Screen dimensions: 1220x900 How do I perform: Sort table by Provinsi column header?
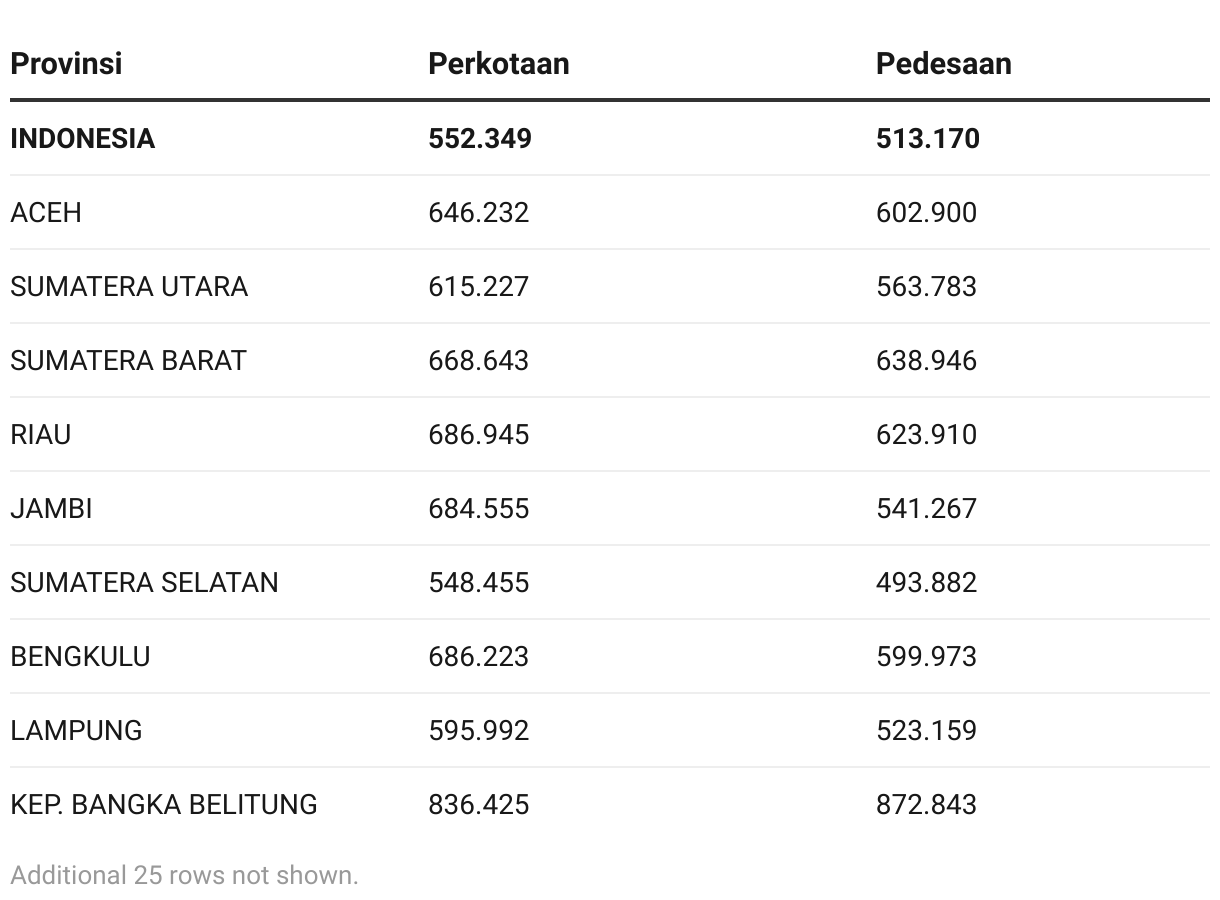tap(66, 63)
